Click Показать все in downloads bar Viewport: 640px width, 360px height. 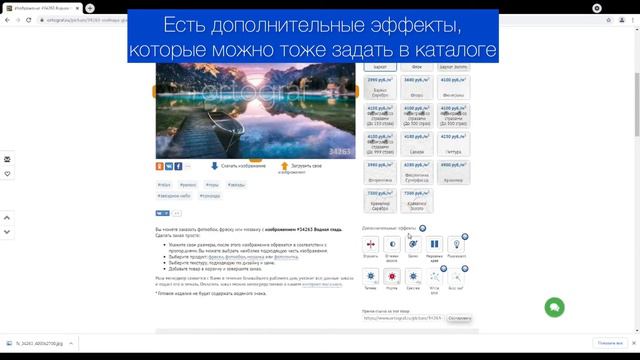point(610,343)
